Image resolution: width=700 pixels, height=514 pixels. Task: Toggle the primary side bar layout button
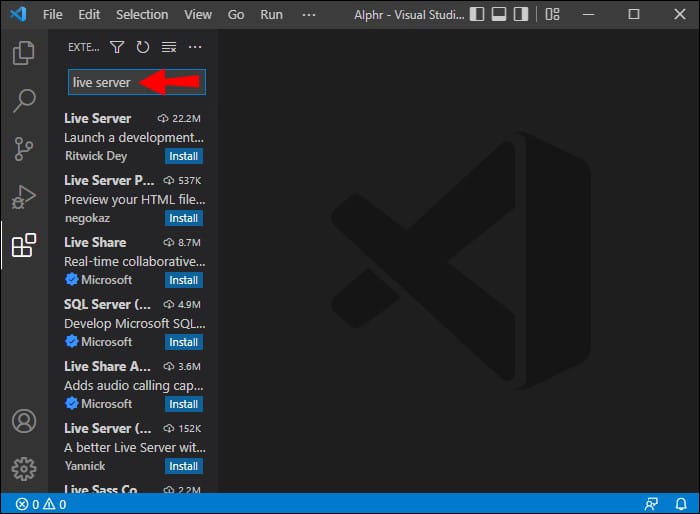pos(477,15)
